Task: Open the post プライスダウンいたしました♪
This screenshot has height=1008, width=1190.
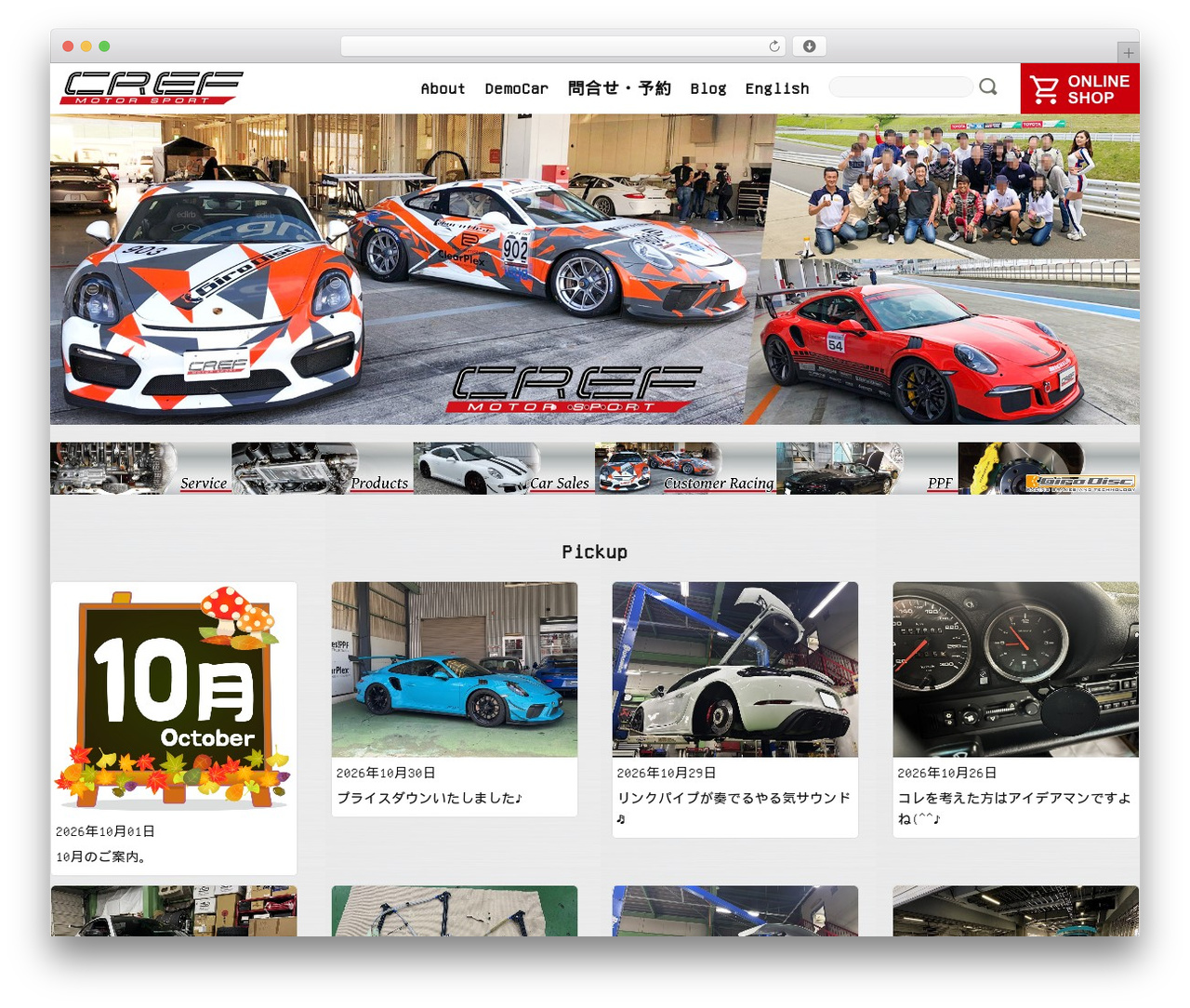Action: point(430,798)
